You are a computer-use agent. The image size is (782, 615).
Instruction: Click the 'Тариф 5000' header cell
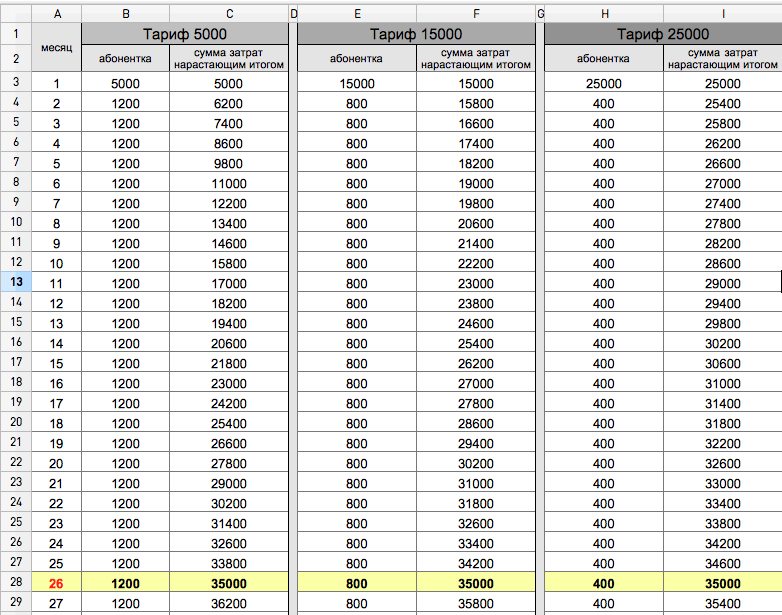[185, 34]
